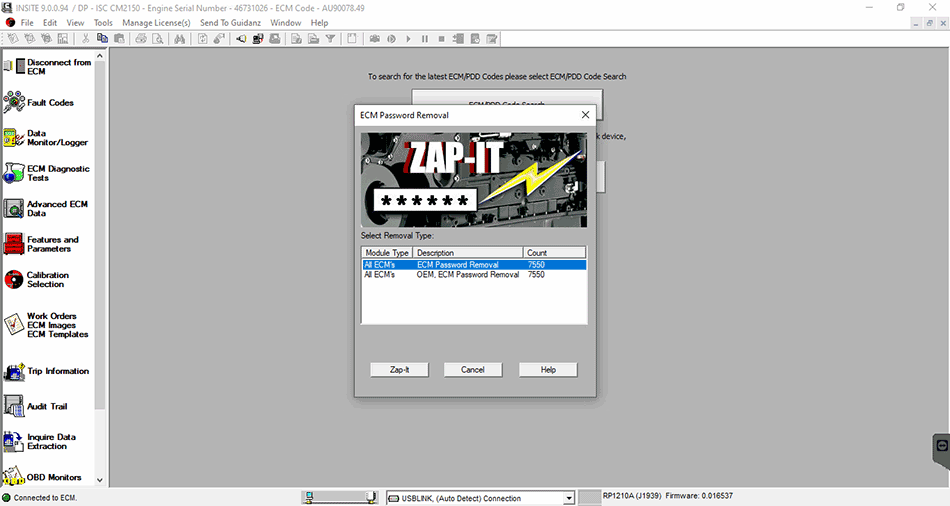The width and height of the screenshot is (950, 506).
Task: Click the Help button in the dialog
Action: click(548, 370)
